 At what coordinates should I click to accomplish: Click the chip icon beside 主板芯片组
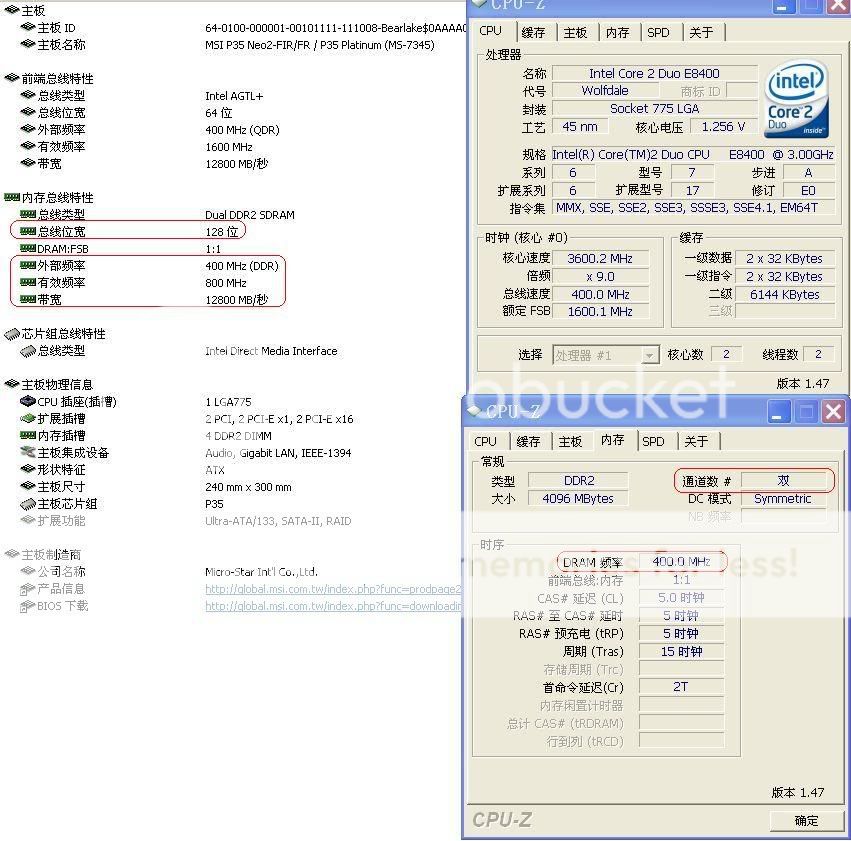coord(28,504)
